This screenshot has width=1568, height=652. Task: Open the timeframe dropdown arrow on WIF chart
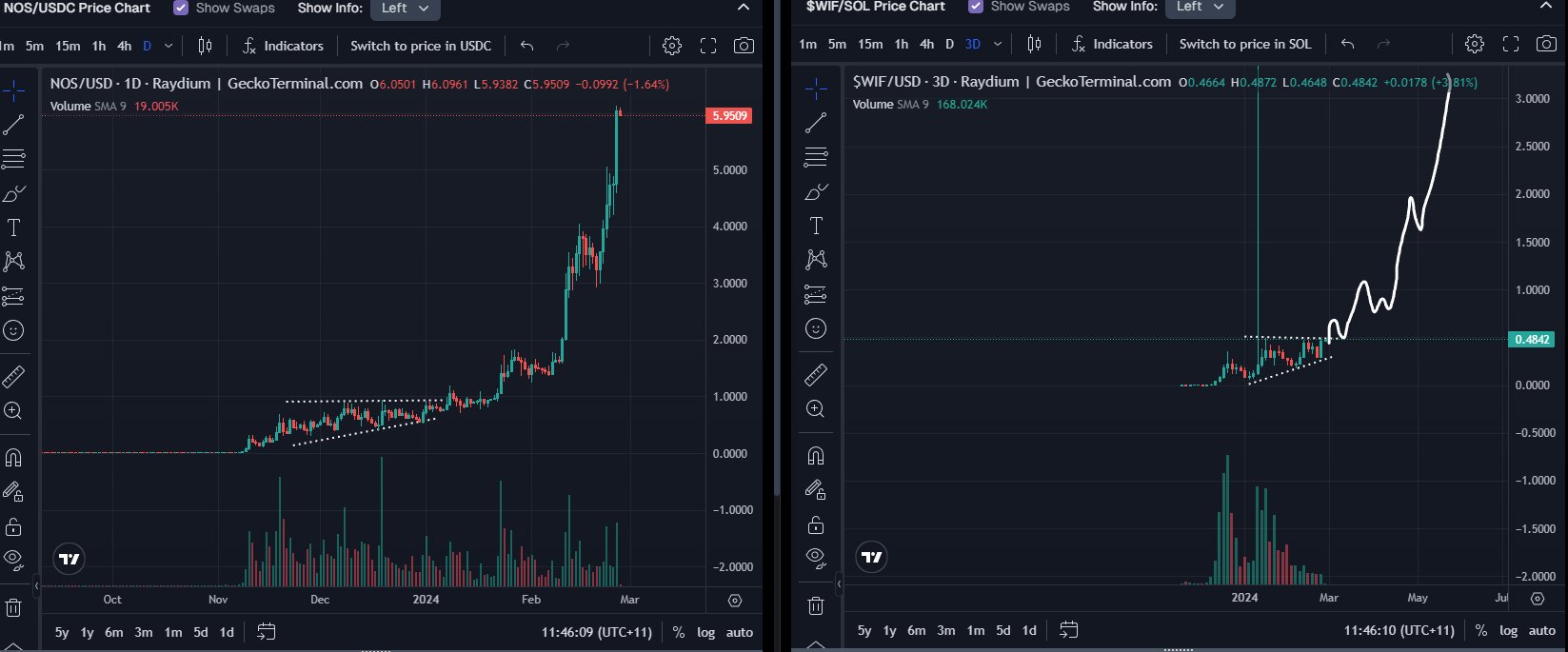[998, 44]
